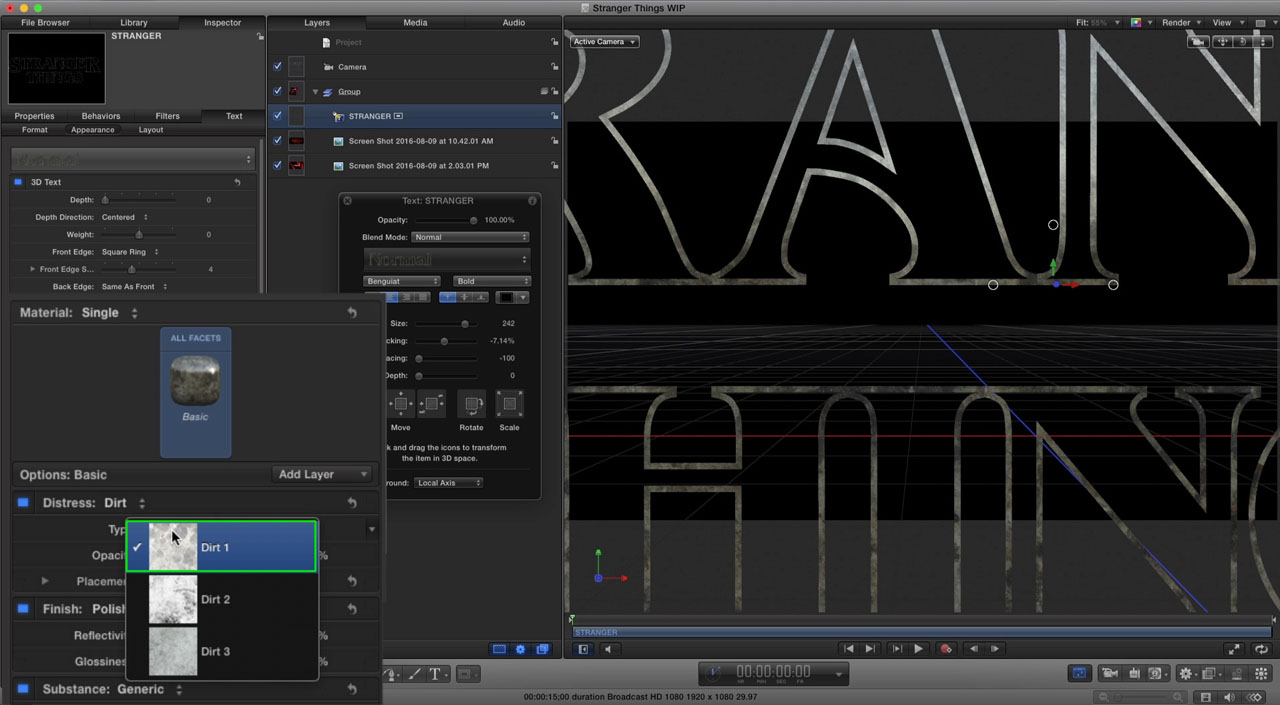The height and width of the screenshot is (705, 1280).
Task: Open the Filters inspector tab
Action: click(167, 116)
